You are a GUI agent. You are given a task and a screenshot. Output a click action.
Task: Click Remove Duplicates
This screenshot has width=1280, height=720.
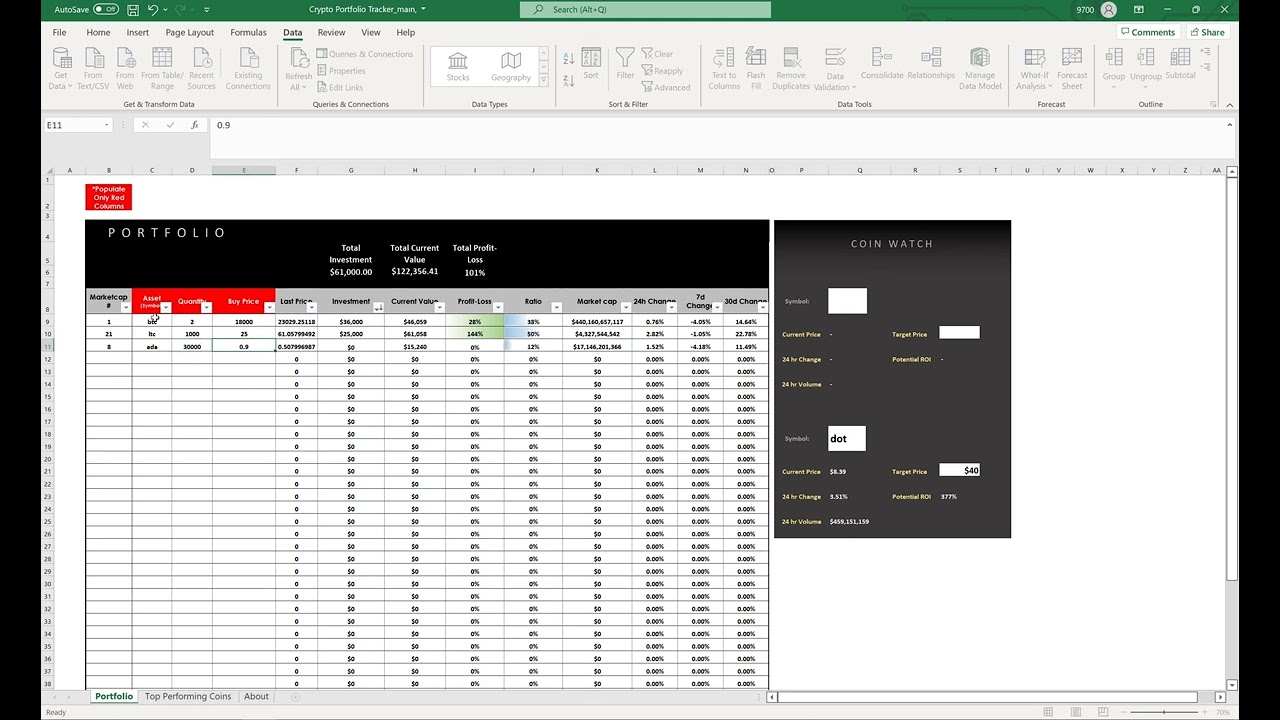coord(790,68)
